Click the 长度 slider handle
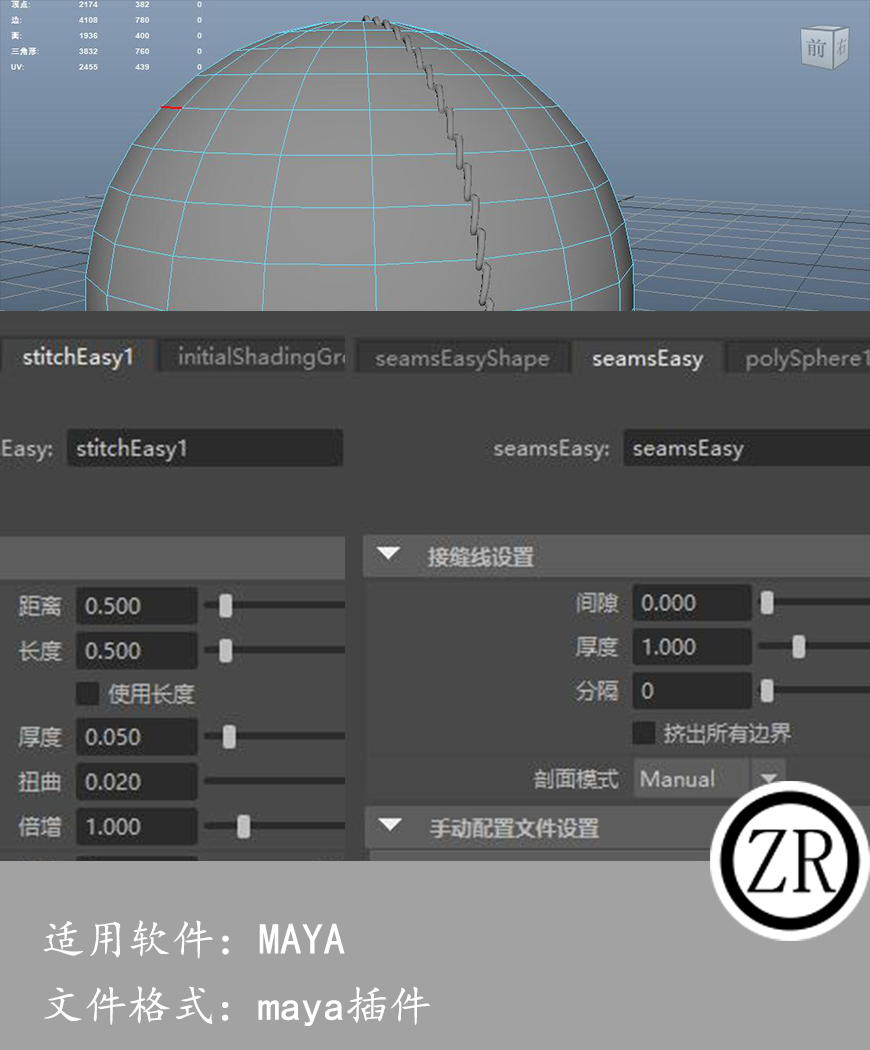Screen dimensions: 870x1050 pyautogui.click(x=225, y=650)
